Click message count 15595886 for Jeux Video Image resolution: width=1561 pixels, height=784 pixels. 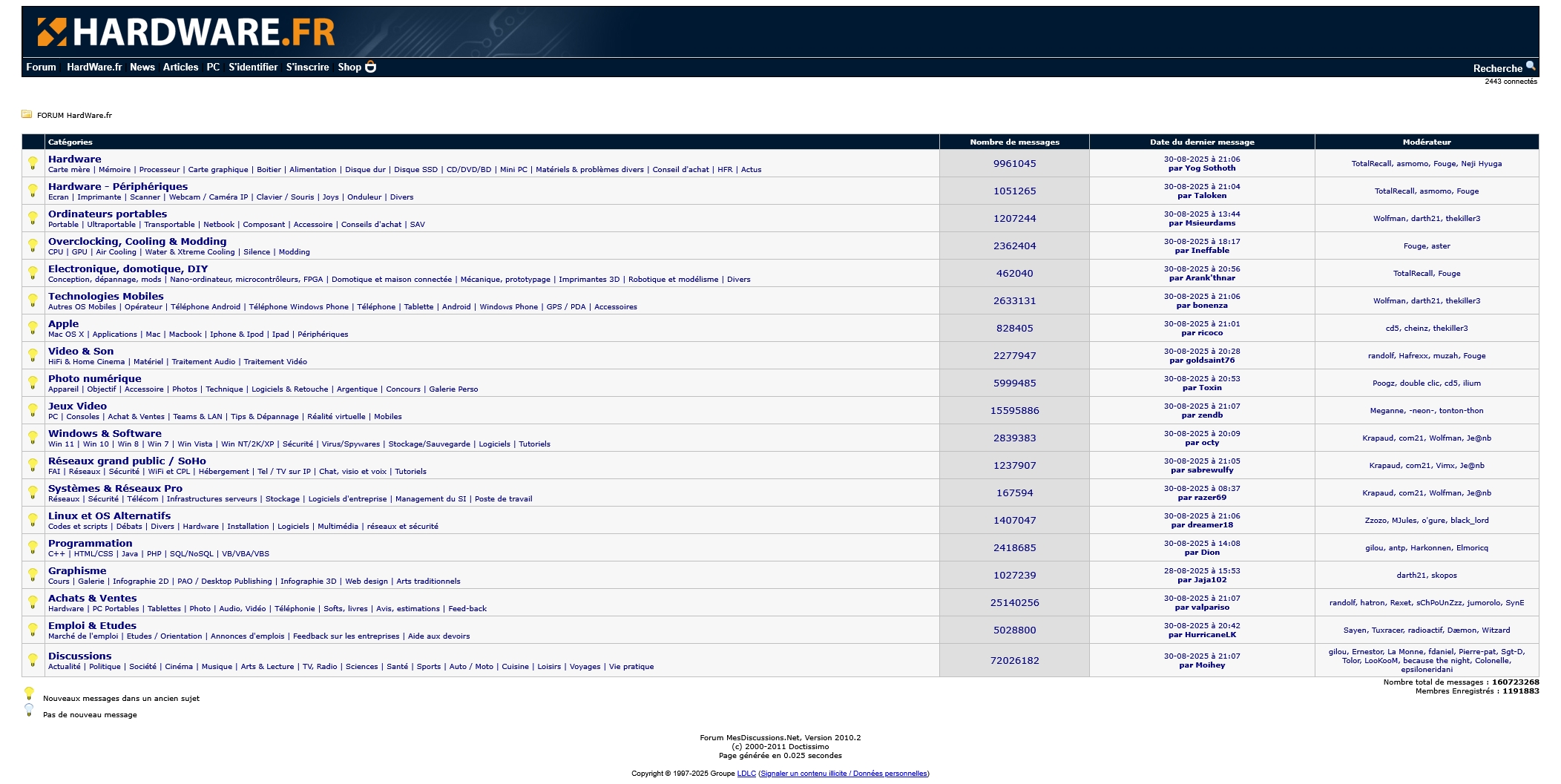[x=1014, y=411]
